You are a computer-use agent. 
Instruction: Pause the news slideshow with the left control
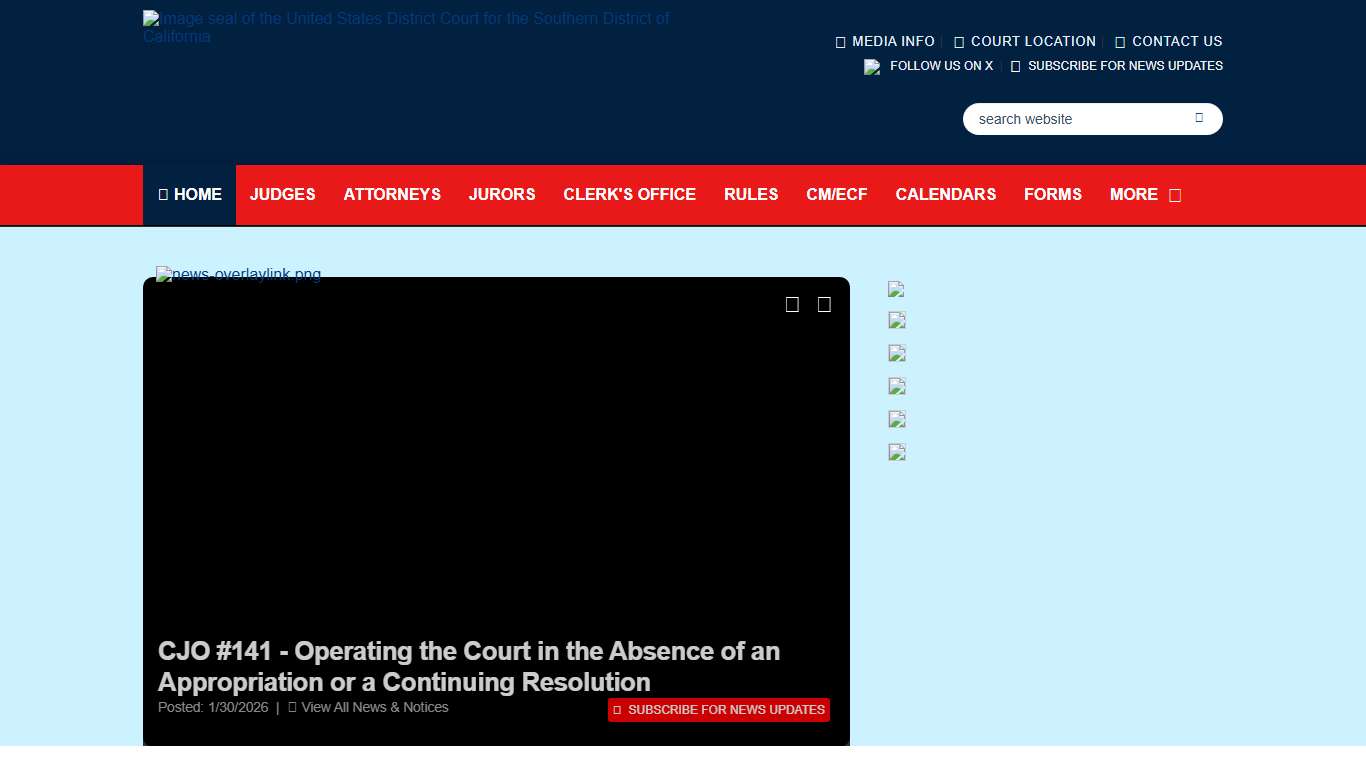(x=792, y=304)
